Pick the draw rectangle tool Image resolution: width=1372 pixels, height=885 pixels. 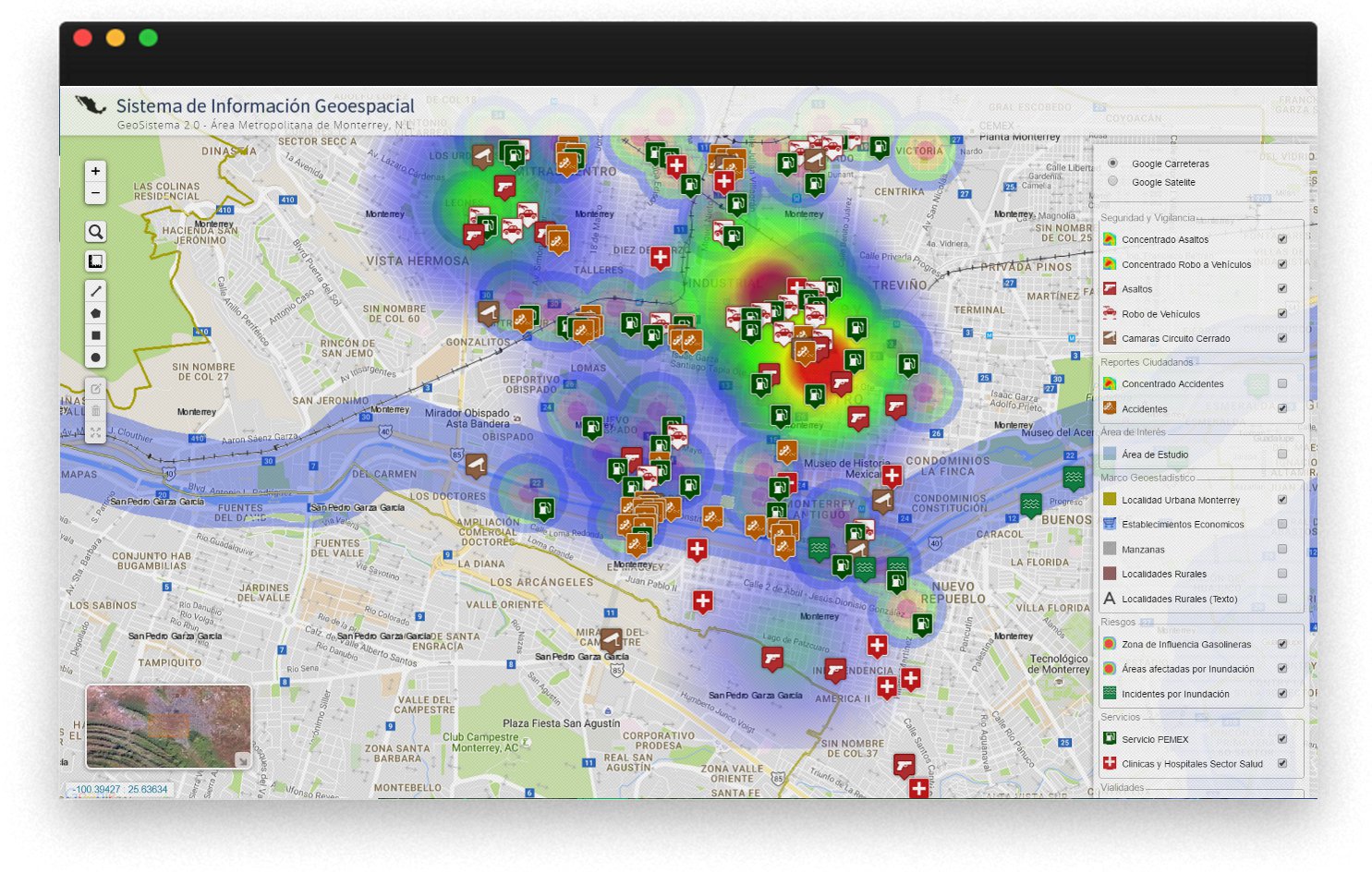pyautogui.click(x=95, y=335)
